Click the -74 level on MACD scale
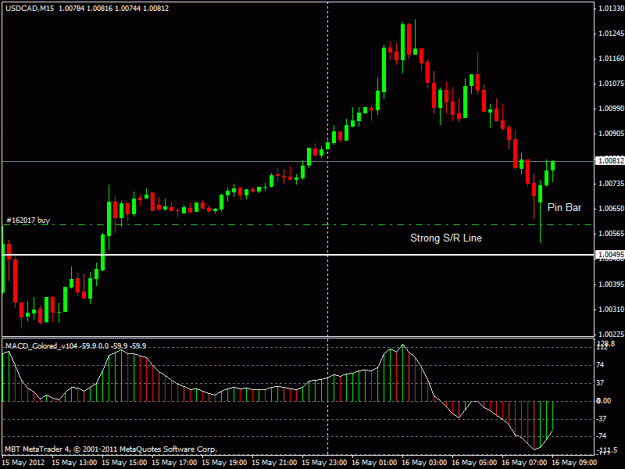The width and height of the screenshot is (625, 469). coord(601,436)
